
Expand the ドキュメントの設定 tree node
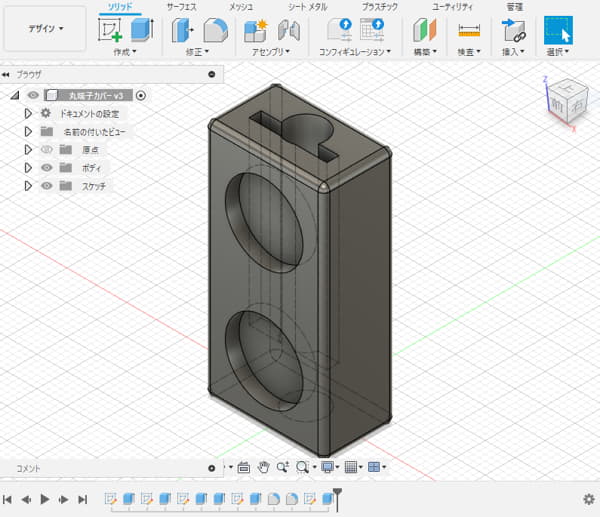(x=28, y=114)
